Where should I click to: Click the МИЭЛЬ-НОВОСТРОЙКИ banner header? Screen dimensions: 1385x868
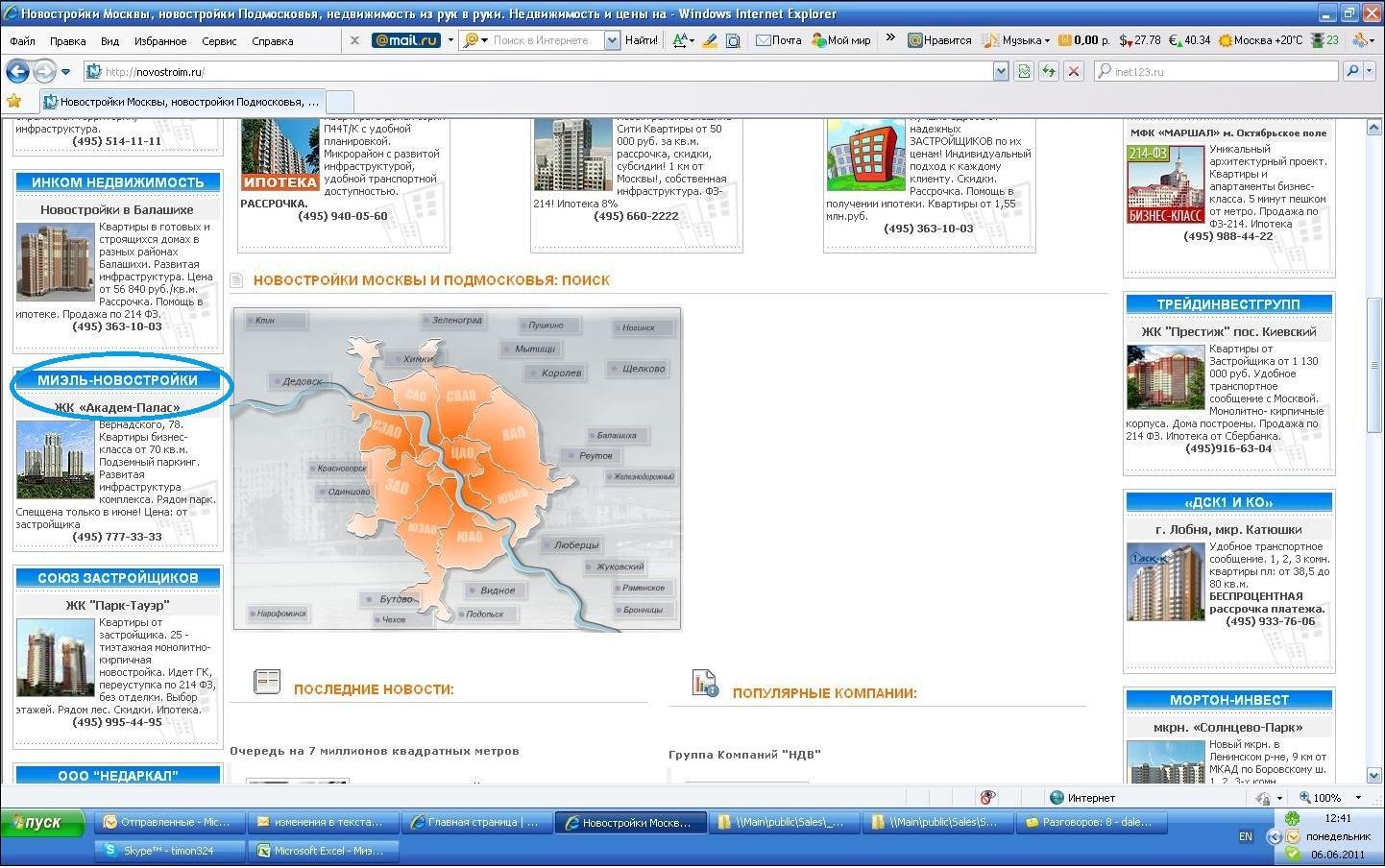117,380
